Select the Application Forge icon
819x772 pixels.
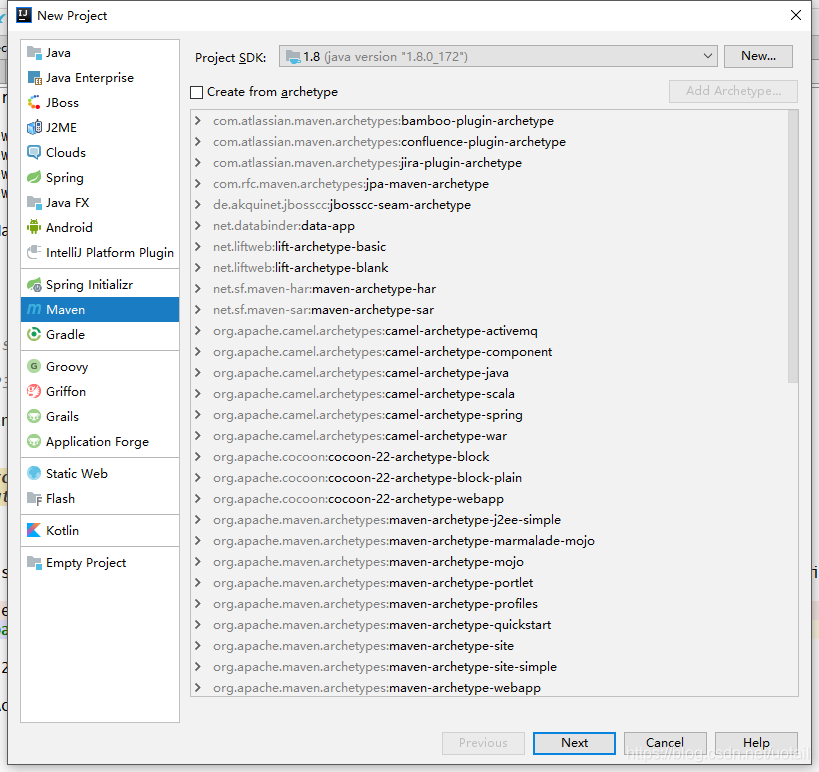point(34,442)
